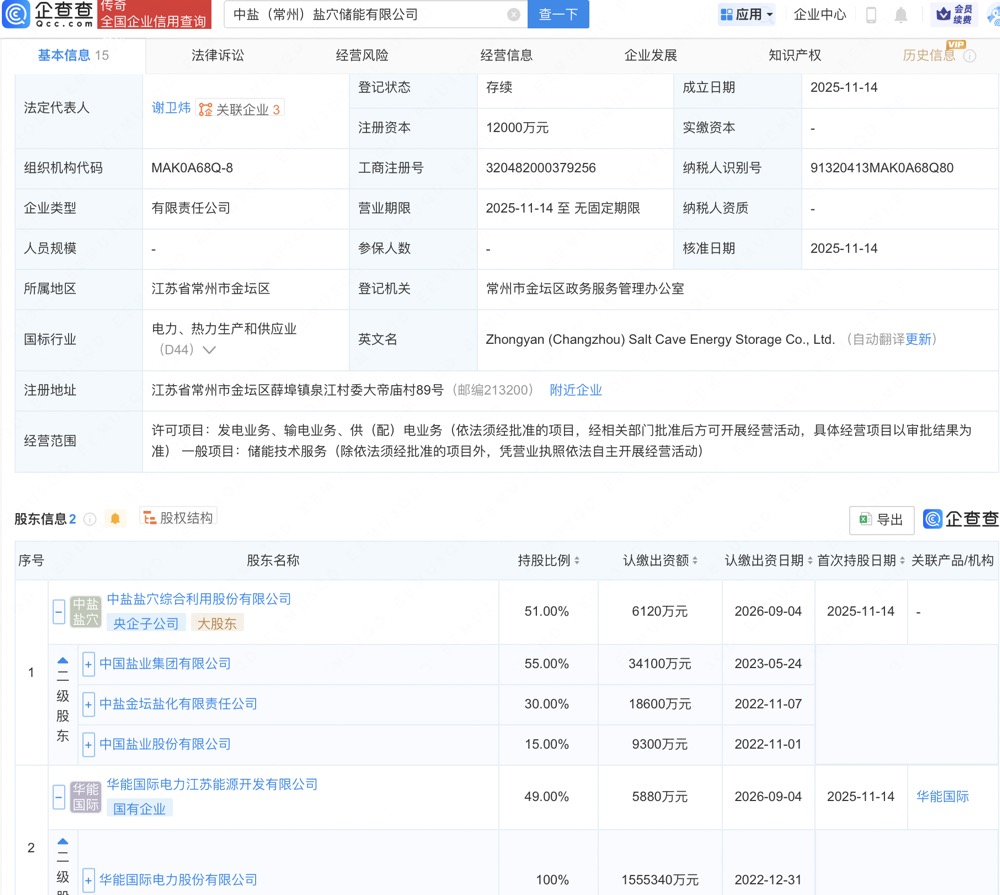1000x895 pixels.
Task: Switch to the 知识产权 tab
Action: tap(795, 55)
